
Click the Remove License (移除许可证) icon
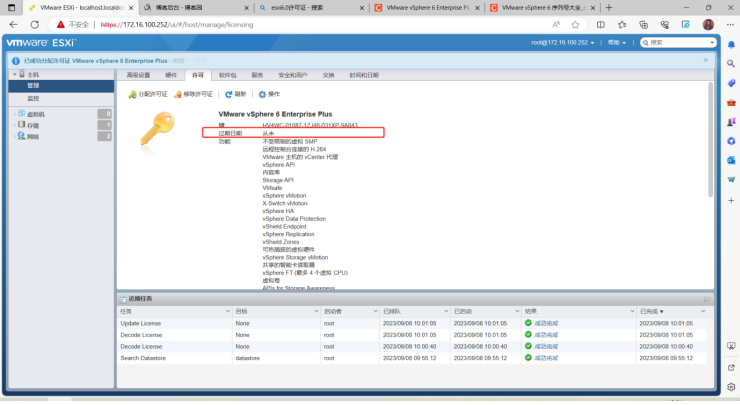(x=177, y=94)
